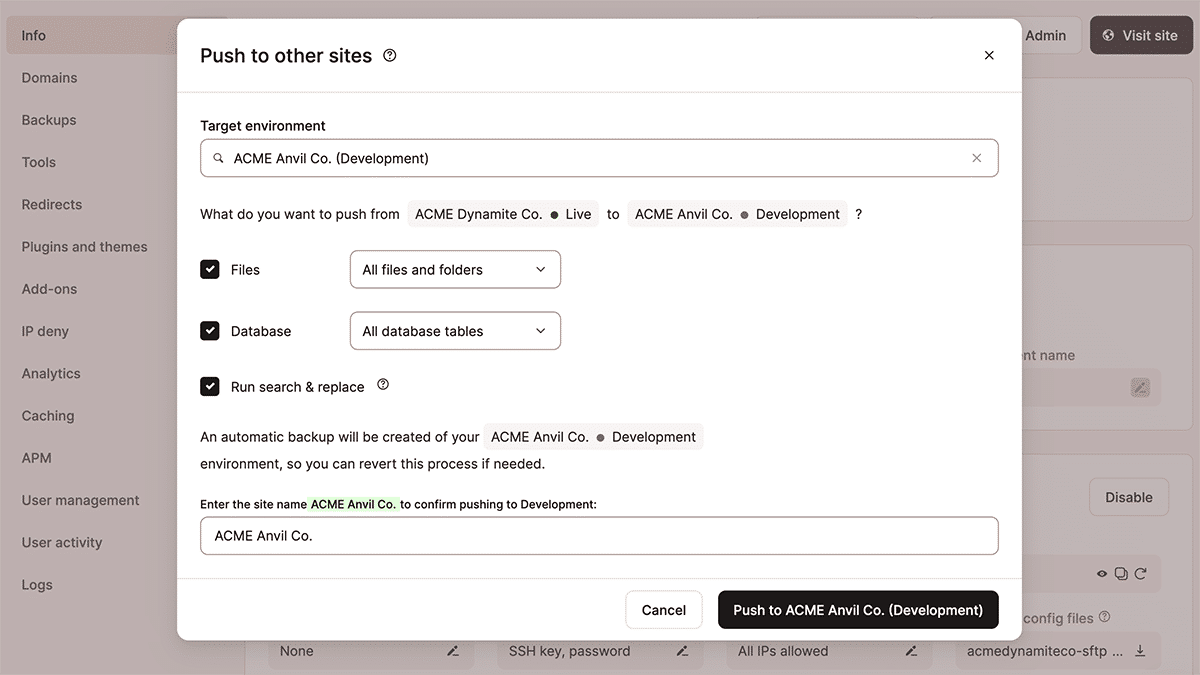Expand the All database tables selector
Screen dimensions: 1200x675
pos(455,330)
